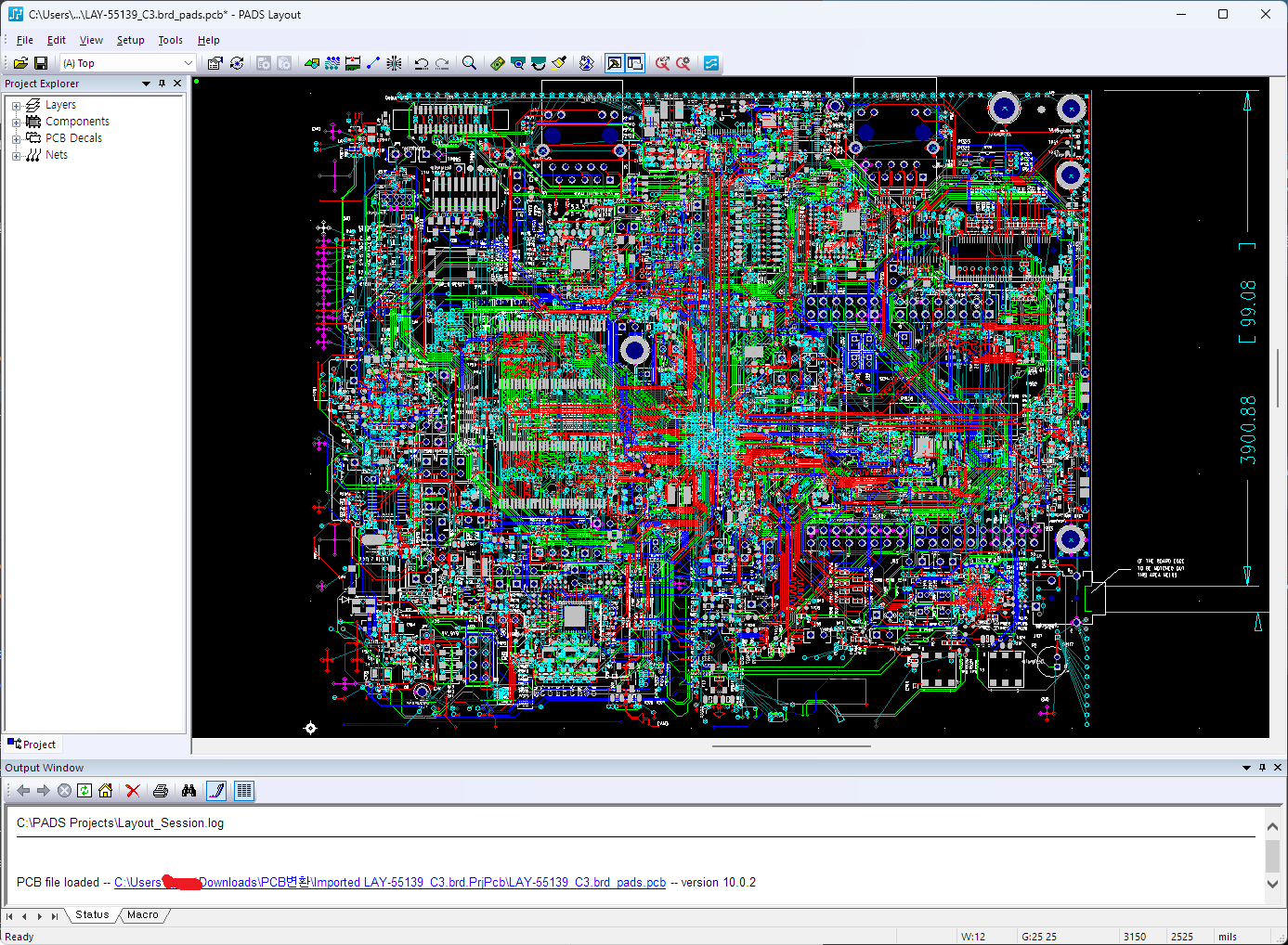Click the Undo arrow in the toolbar
Image resolution: width=1288 pixels, height=945 pixels.
coord(422,63)
